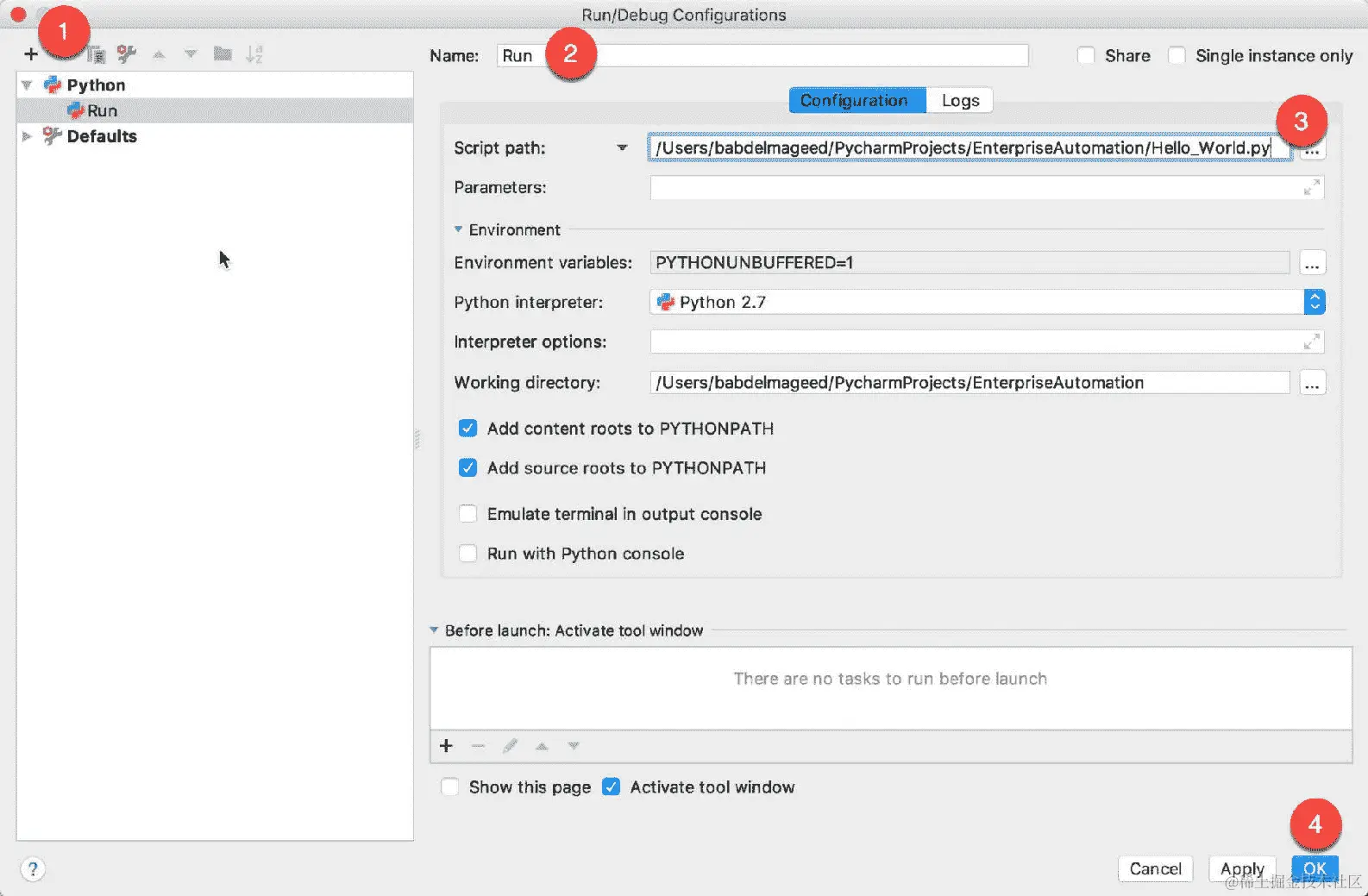This screenshot has height=896, width=1368.
Task: Enable Run with Python console
Action: [468, 554]
